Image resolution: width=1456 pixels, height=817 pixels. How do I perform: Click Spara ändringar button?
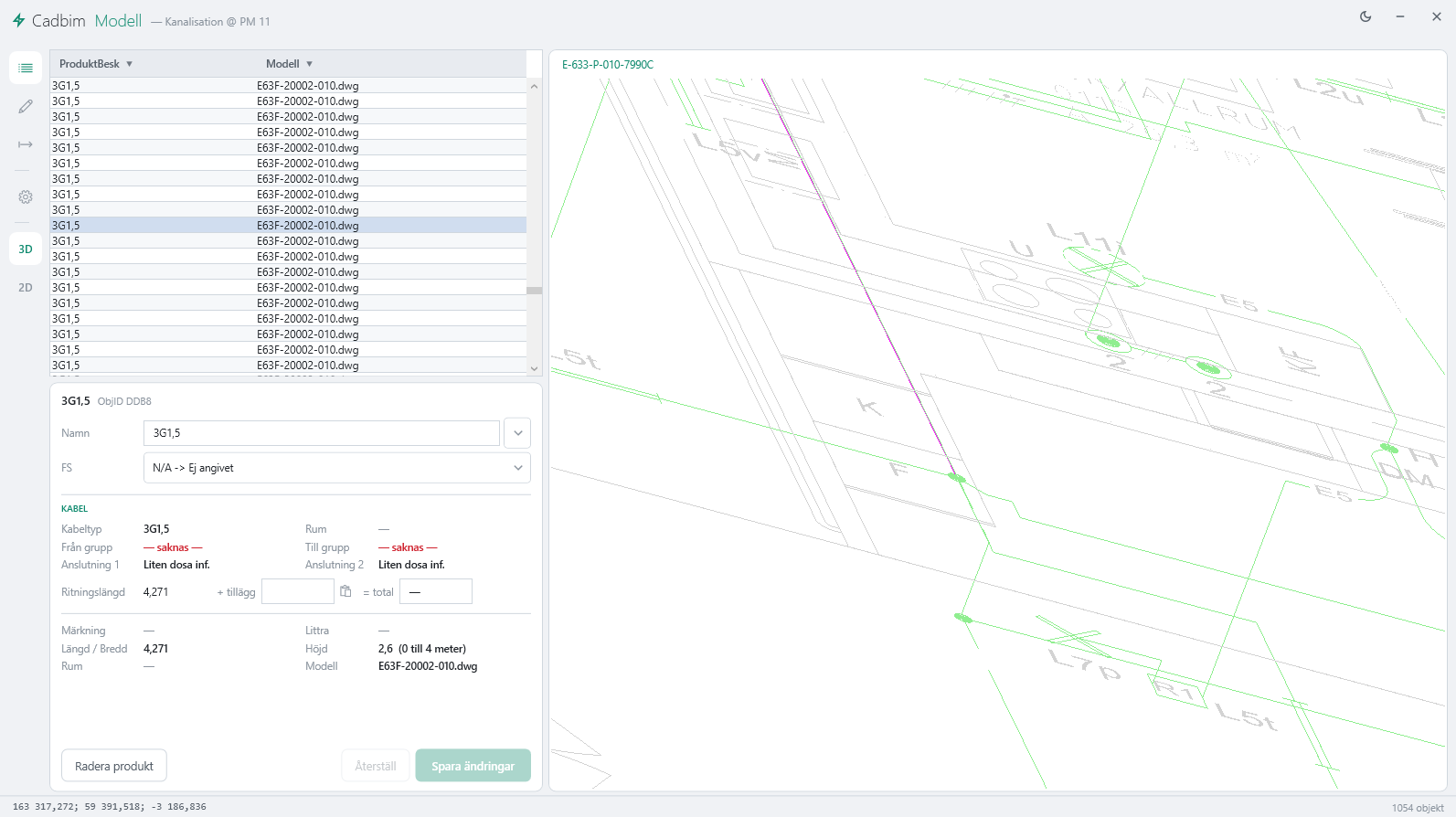click(473, 766)
